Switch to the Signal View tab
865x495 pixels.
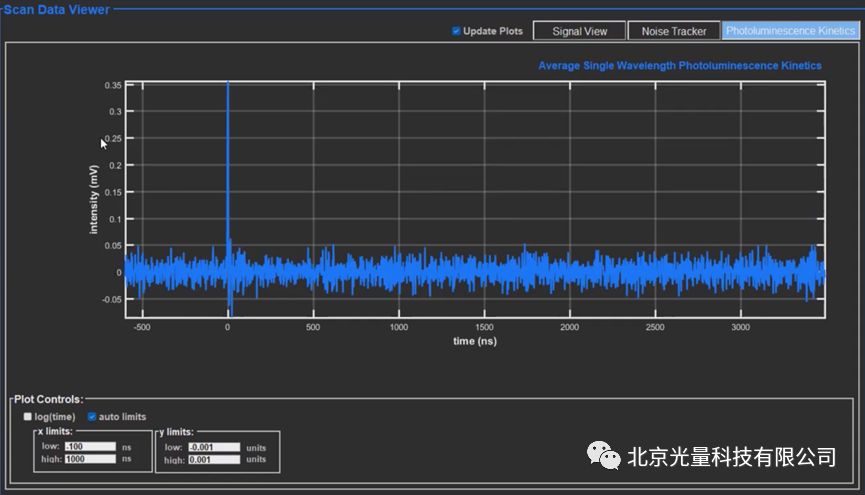pos(579,31)
